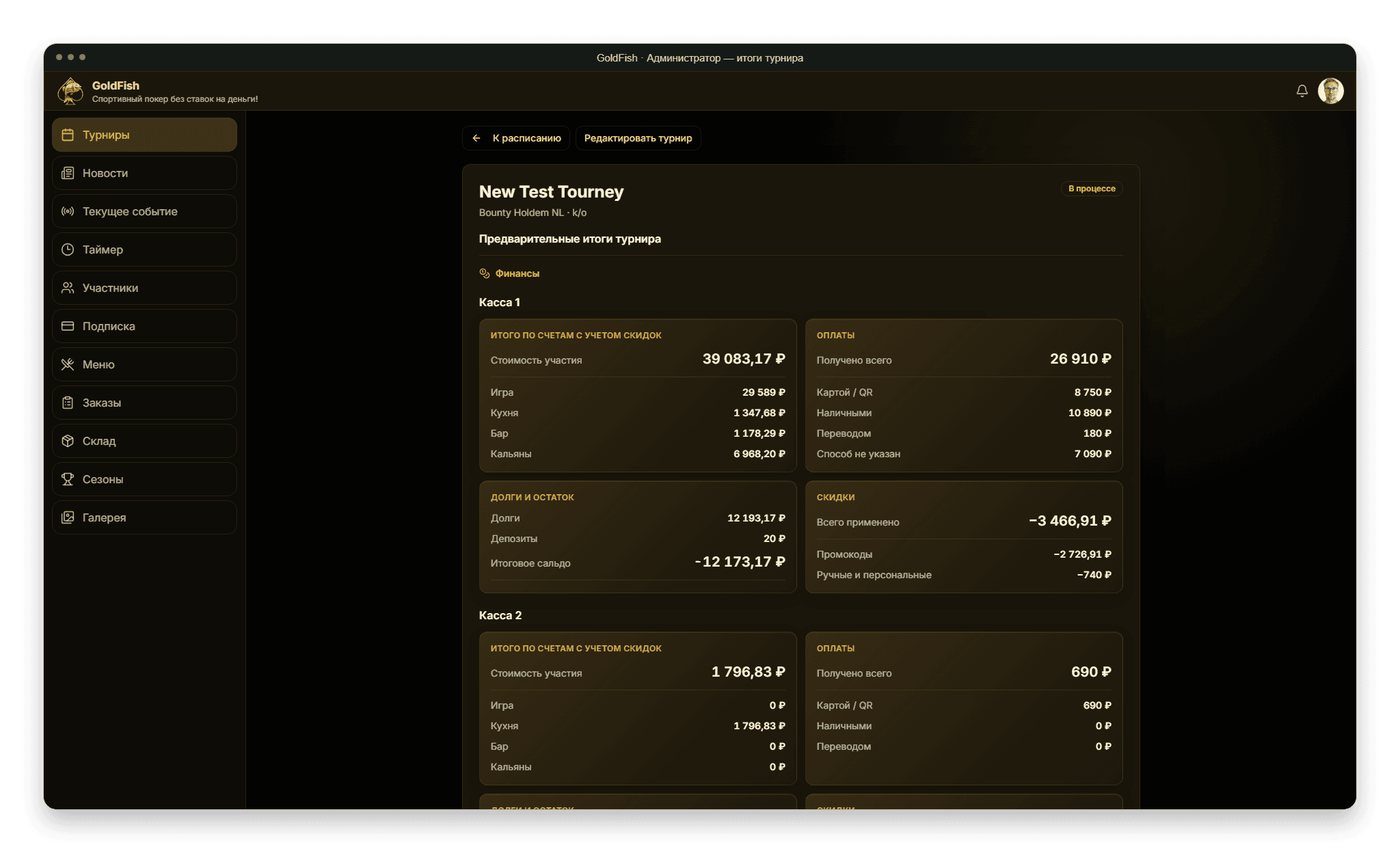This screenshot has height=853, width=1400.
Task: Open the notifications bell icon
Action: [x=1302, y=91]
